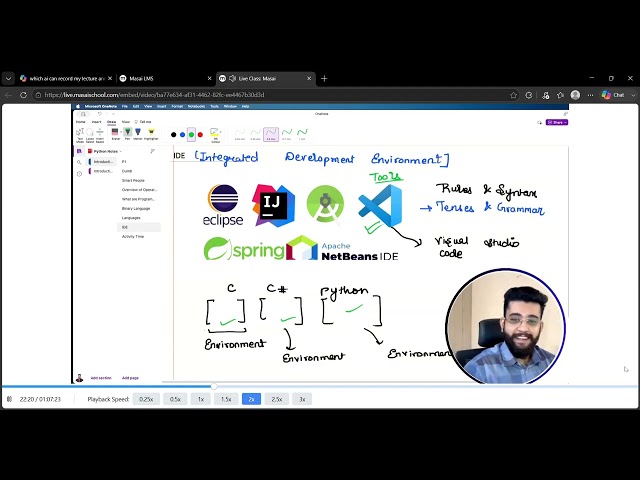
Task: Switch to the Masai LMS tab
Action: (x=165, y=78)
